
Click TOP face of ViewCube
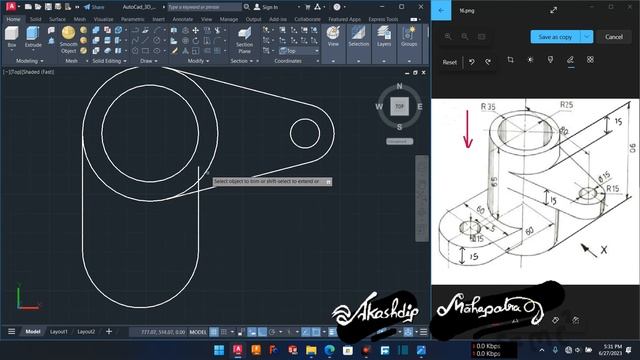point(399,107)
